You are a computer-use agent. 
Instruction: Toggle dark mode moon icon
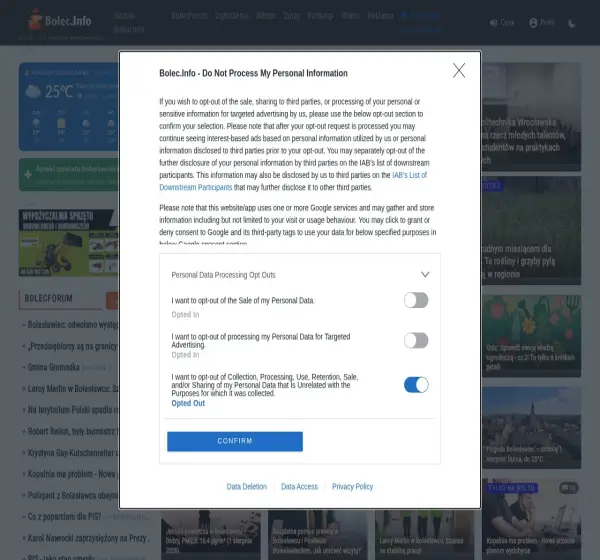572,24
